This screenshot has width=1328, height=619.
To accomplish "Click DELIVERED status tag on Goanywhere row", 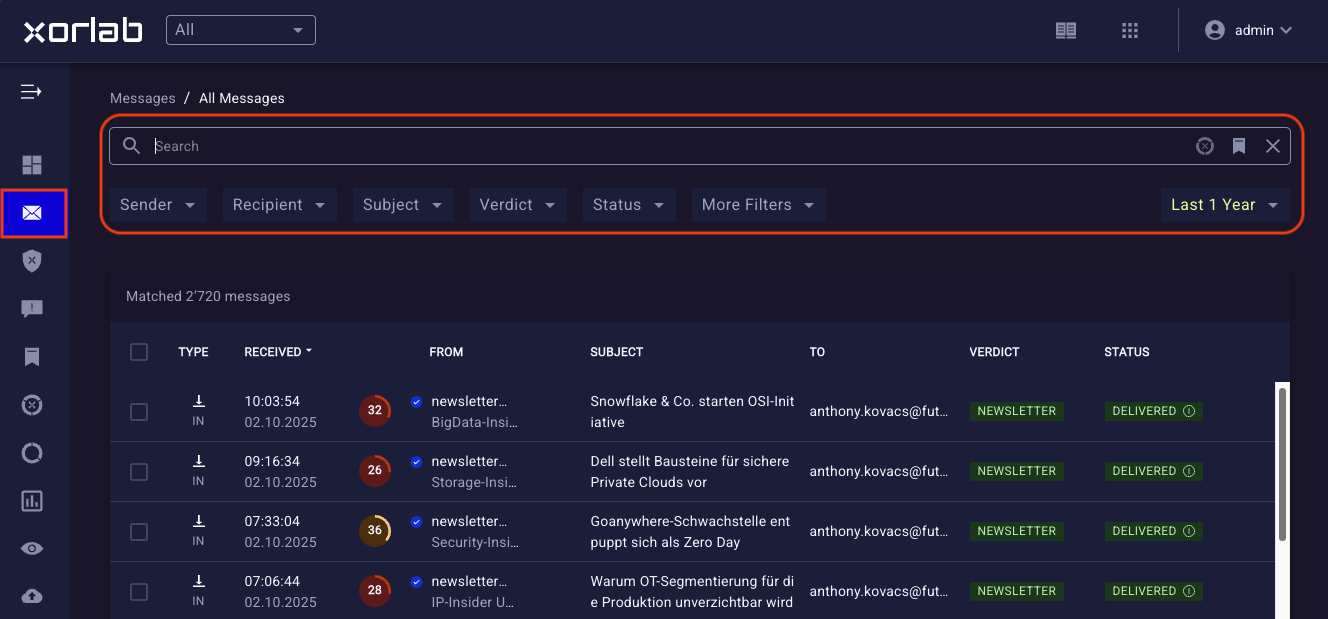I will click(1153, 531).
